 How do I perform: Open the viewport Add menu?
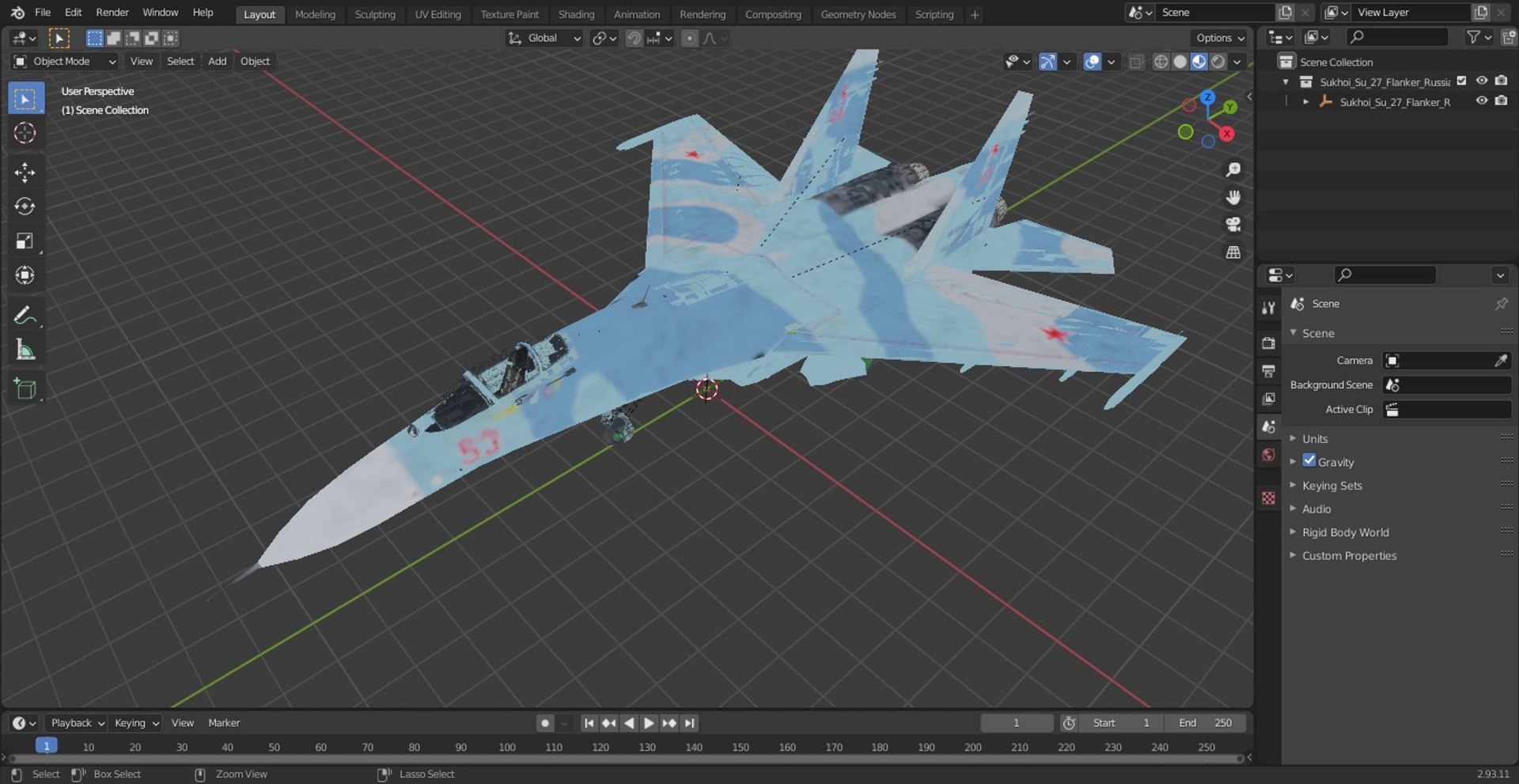coord(217,62)
